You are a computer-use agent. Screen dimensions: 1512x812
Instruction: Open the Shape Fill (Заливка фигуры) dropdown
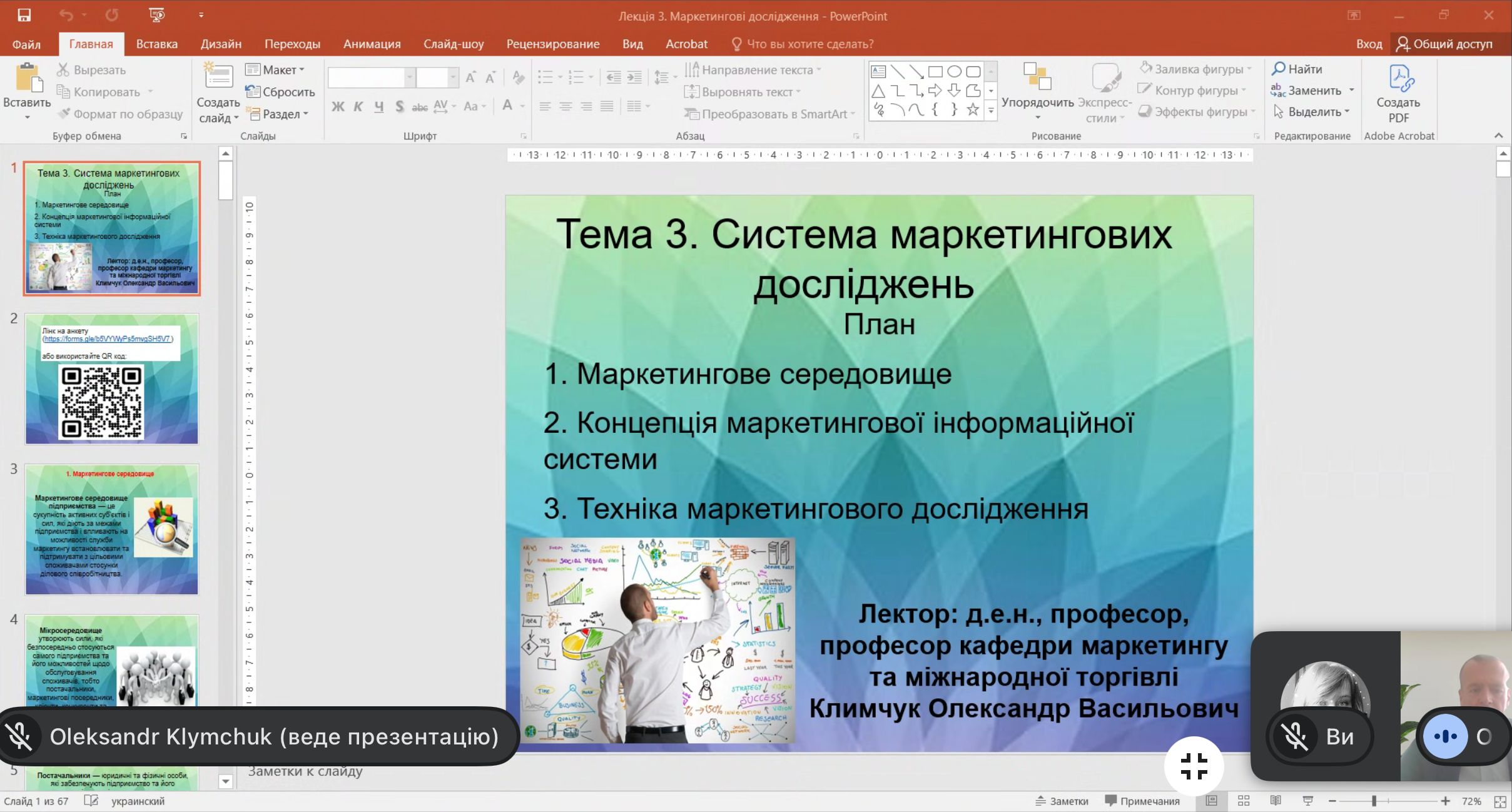[x=1195, y=69]
